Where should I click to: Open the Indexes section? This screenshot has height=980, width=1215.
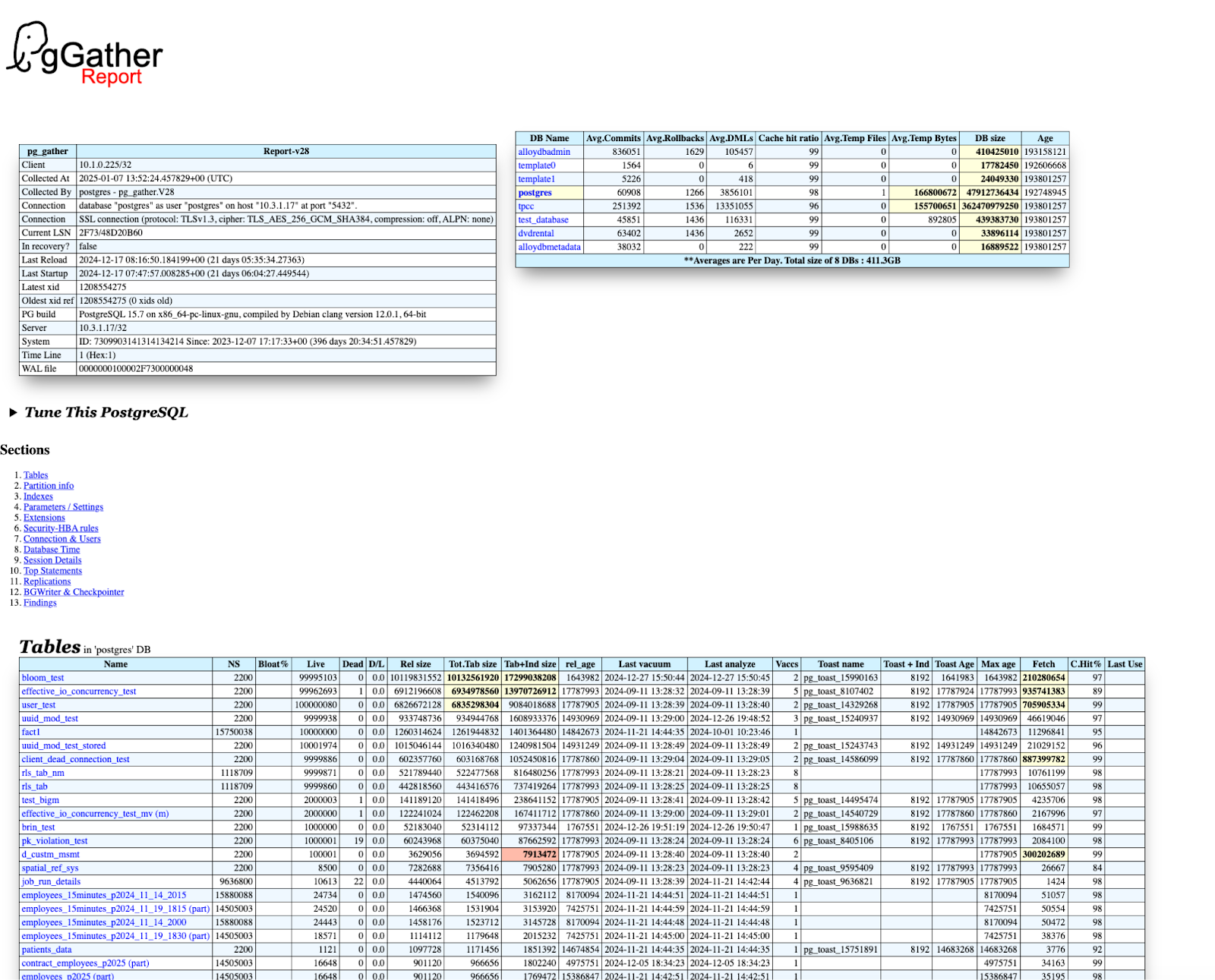[x=37, y=496]
